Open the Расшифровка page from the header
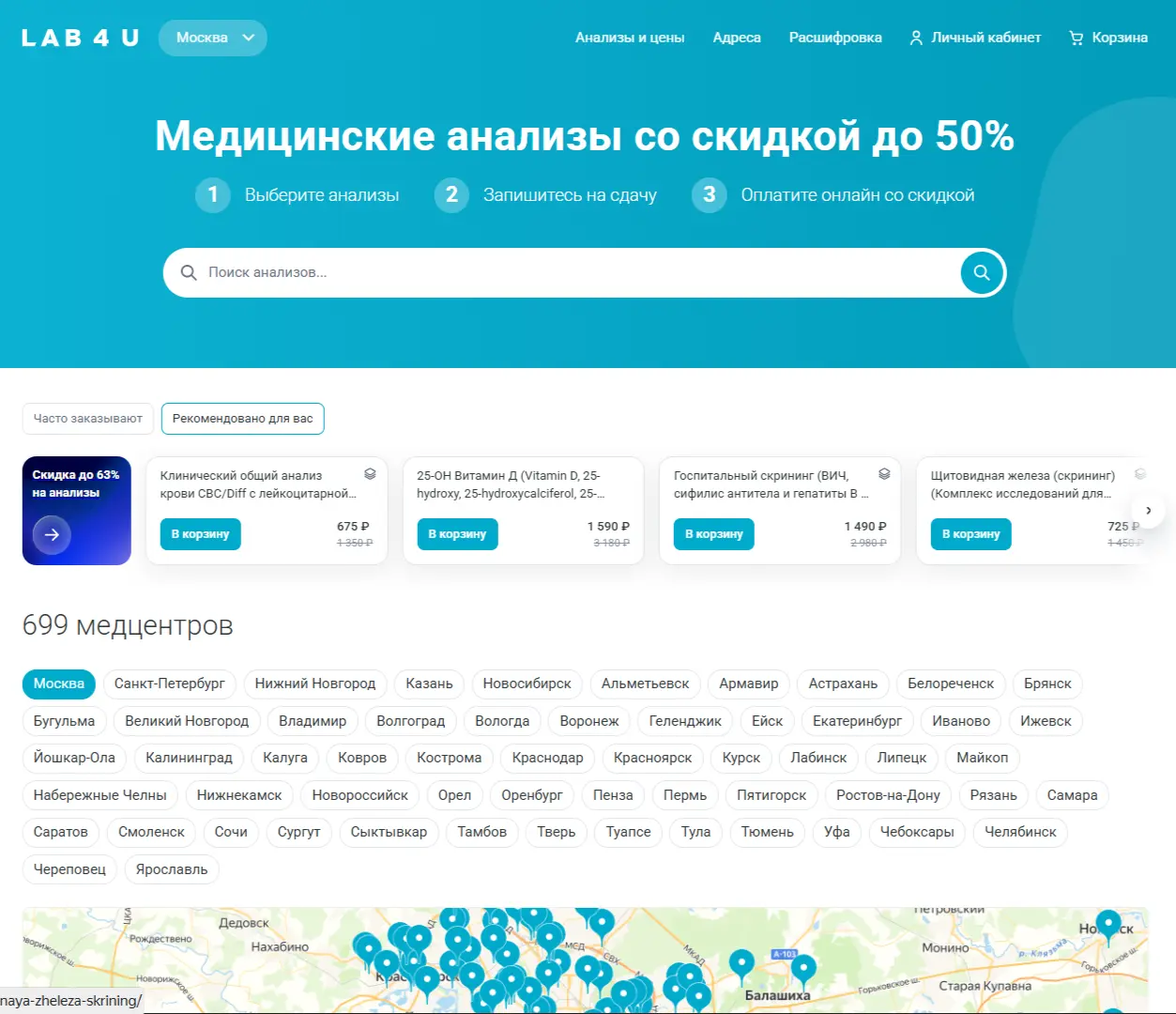This screenshot has height=1014, width=1176. (x=835, y=38)
